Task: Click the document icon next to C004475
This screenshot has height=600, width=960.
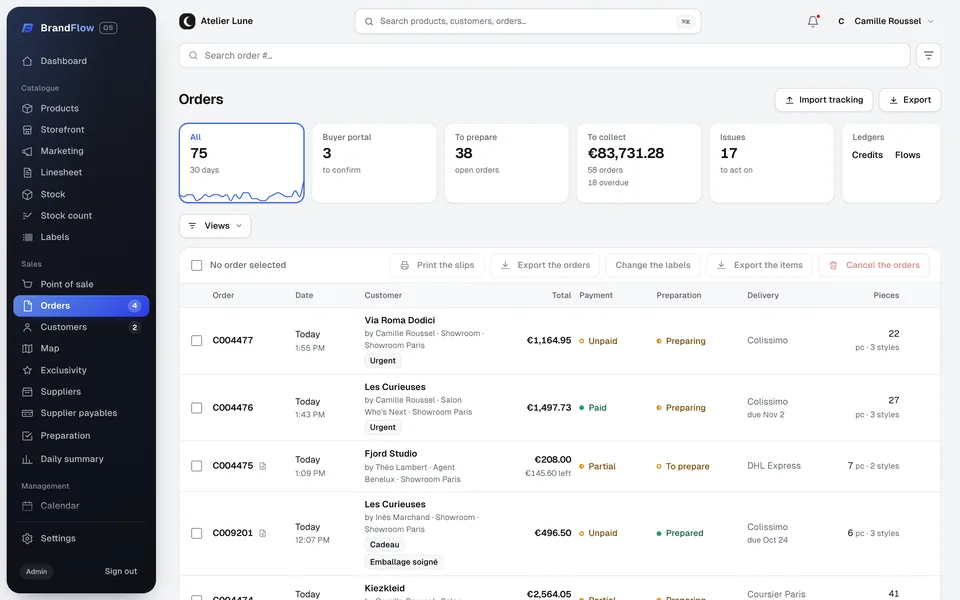Action: [x=263, y=467]
